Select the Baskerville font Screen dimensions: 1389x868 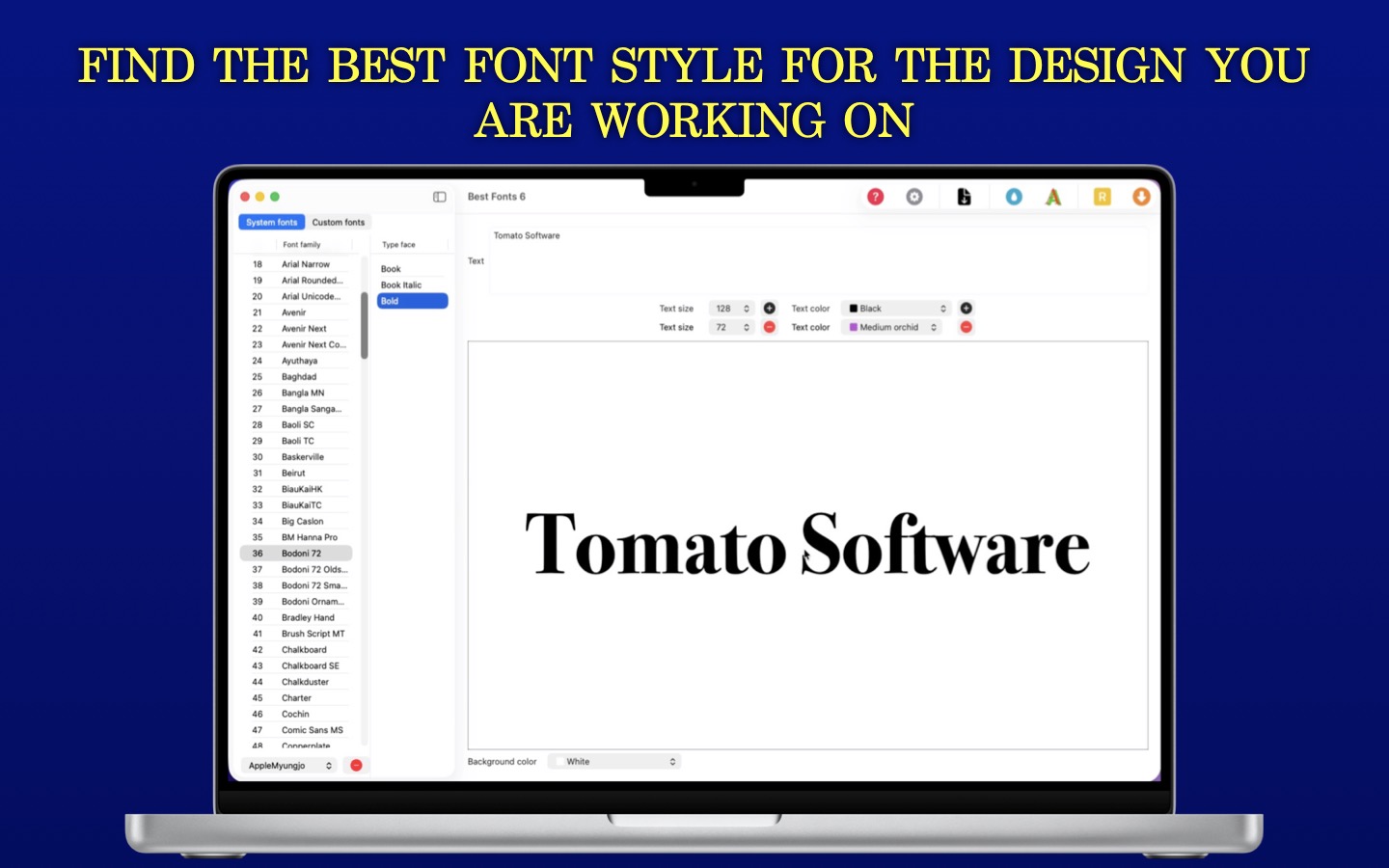296,457
